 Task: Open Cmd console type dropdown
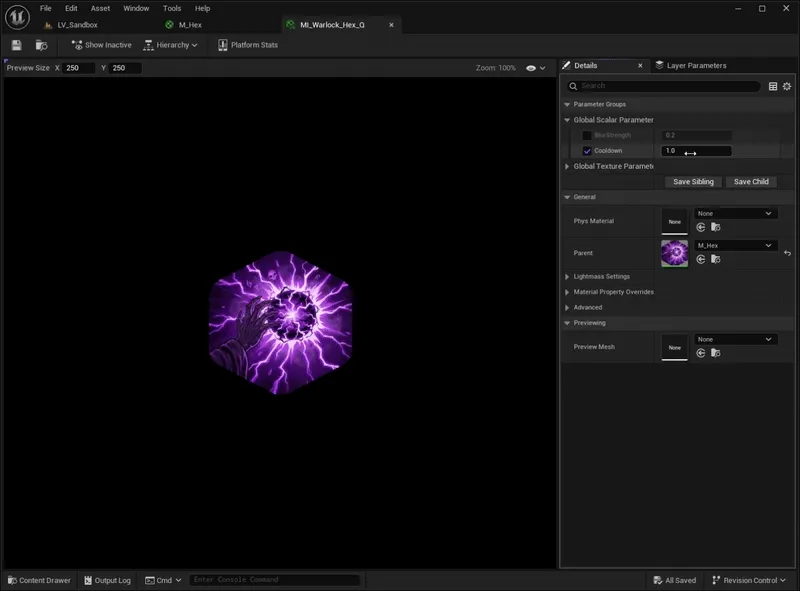pyautogui.click(x=163, y=580)
